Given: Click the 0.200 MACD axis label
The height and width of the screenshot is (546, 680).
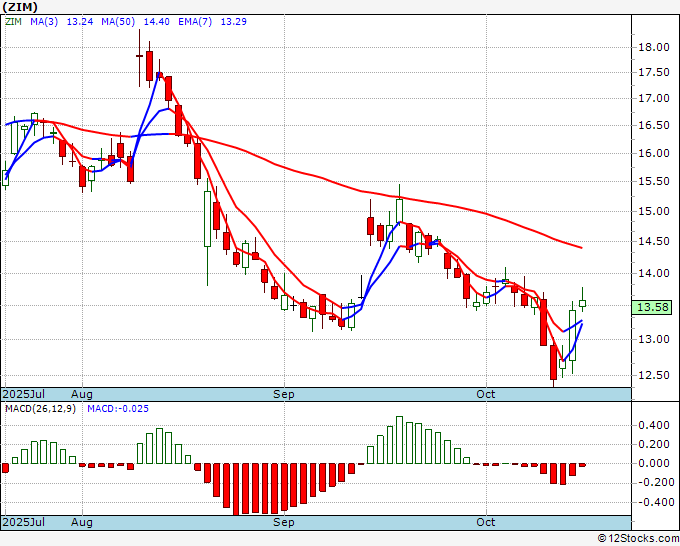Looking at the screenshot, I should tap(654, 445).
